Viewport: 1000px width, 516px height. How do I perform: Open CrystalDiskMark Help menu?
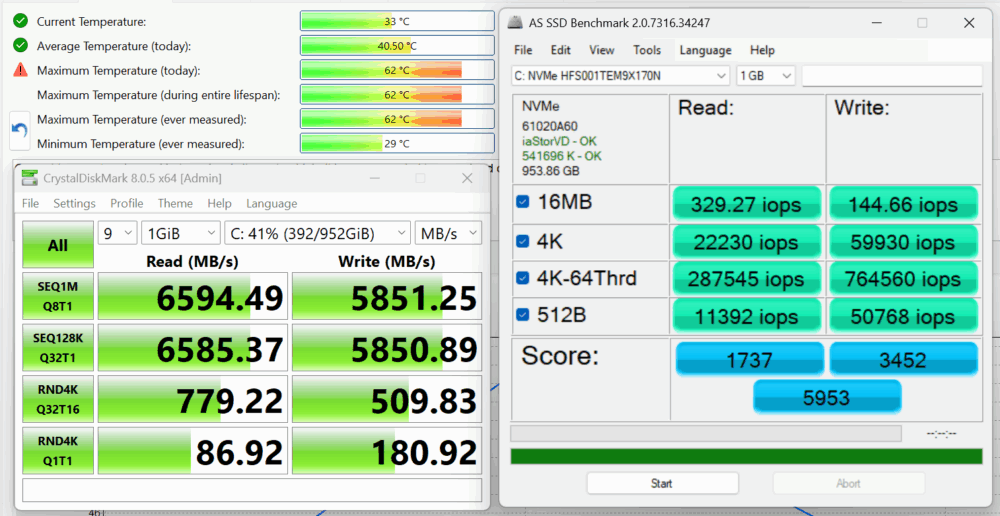(219, 203)
